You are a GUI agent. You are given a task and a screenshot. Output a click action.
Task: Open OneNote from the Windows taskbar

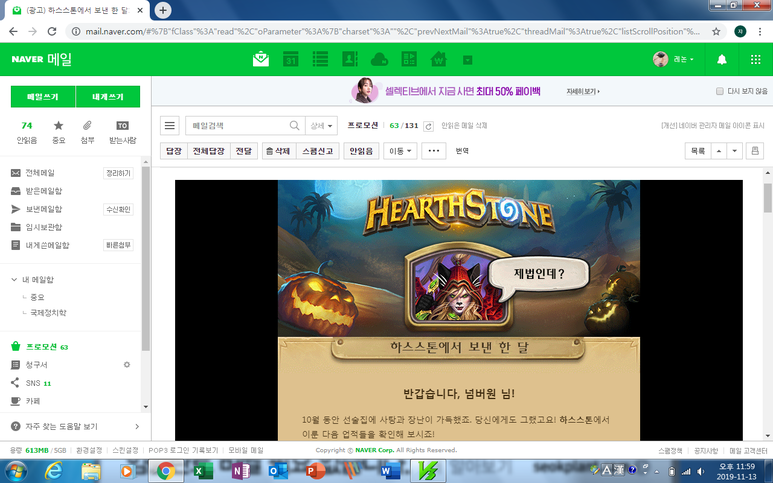click(x=241, y=471)
